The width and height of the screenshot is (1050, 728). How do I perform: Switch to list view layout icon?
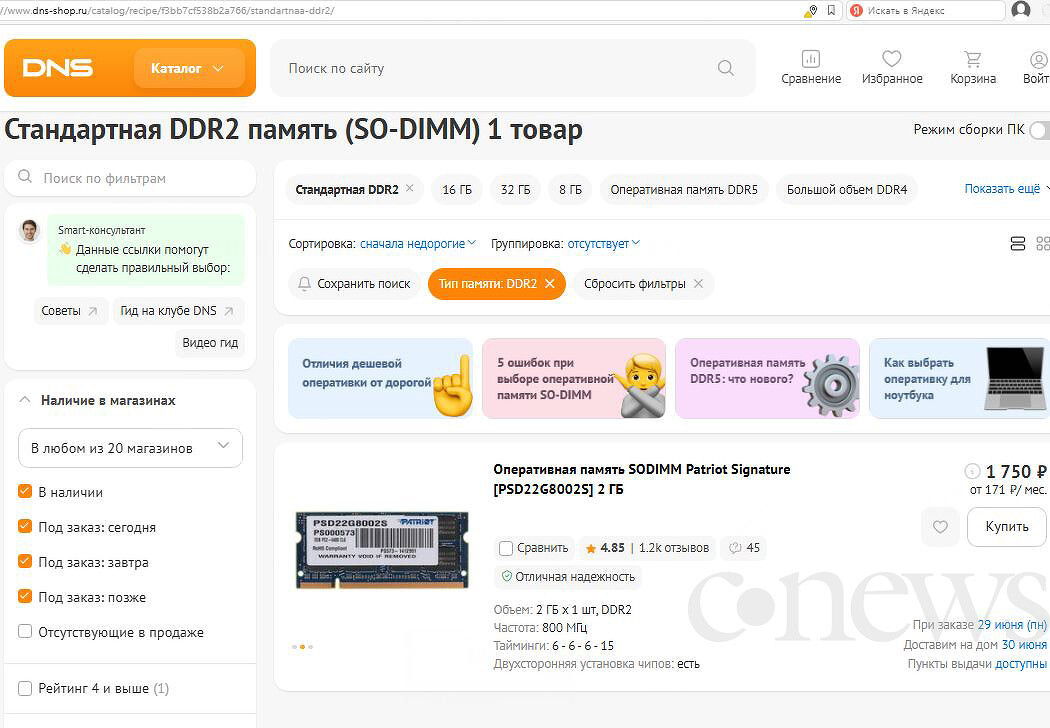(1018, 244)
